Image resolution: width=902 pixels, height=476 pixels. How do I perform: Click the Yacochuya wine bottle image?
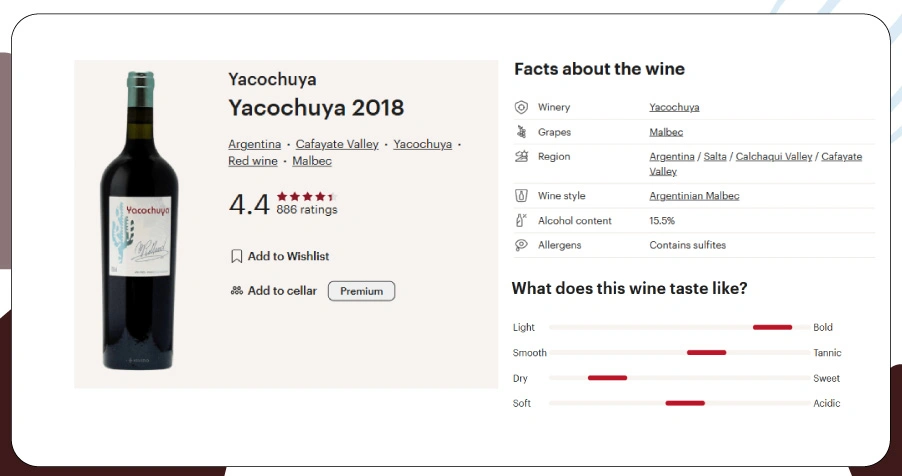coord(139,222)
